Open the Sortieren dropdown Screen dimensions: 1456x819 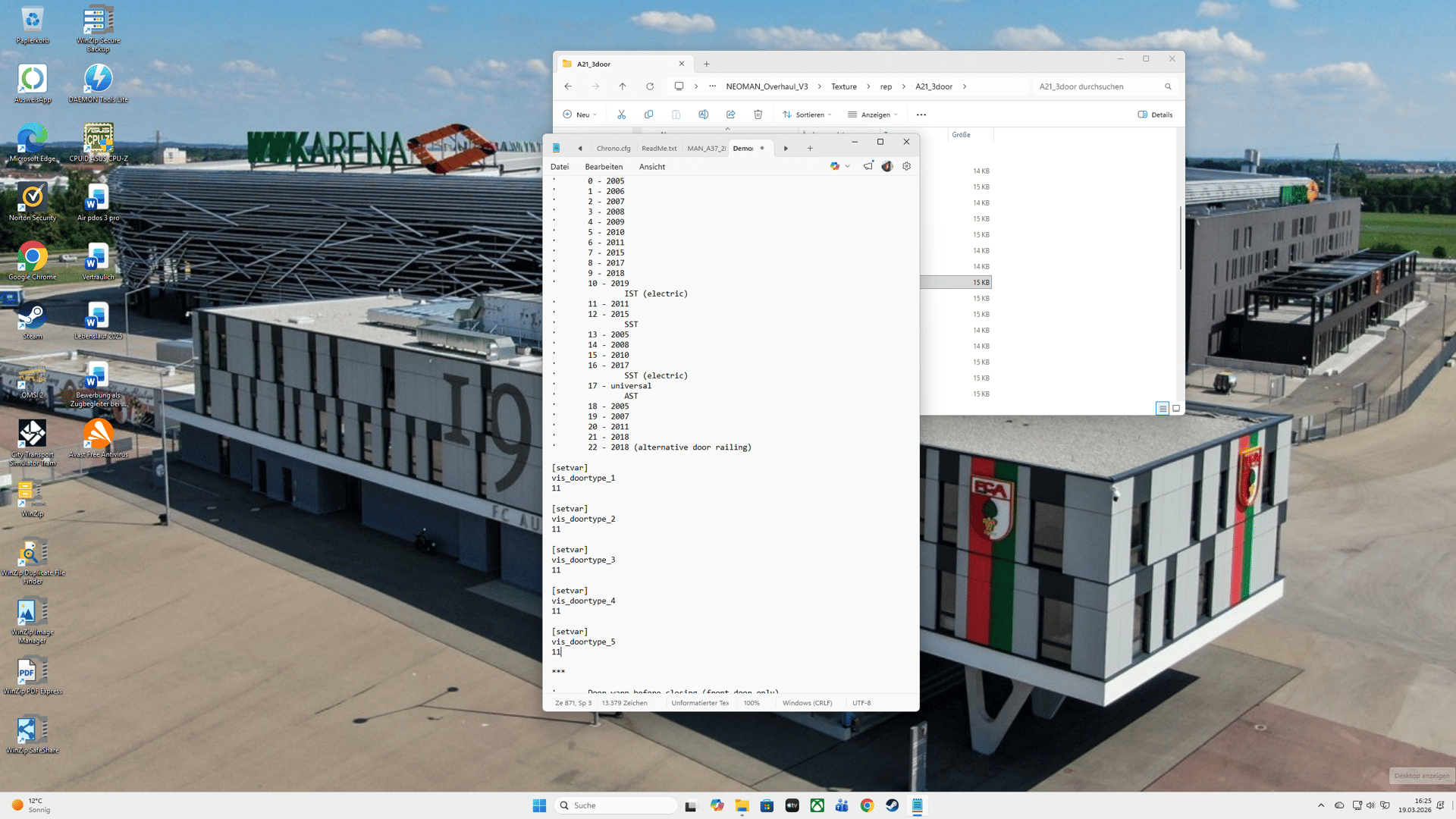pyautogui.click(x=808, y=115)
